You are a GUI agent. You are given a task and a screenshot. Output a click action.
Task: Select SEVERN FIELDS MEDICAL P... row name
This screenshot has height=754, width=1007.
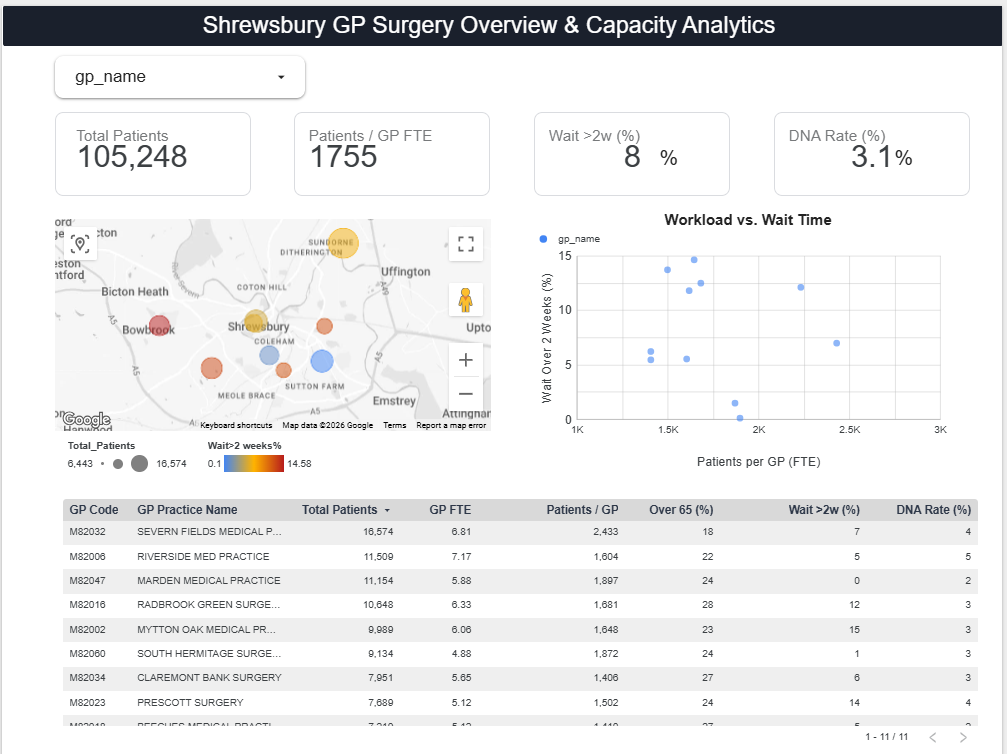(x=209, y=532)
